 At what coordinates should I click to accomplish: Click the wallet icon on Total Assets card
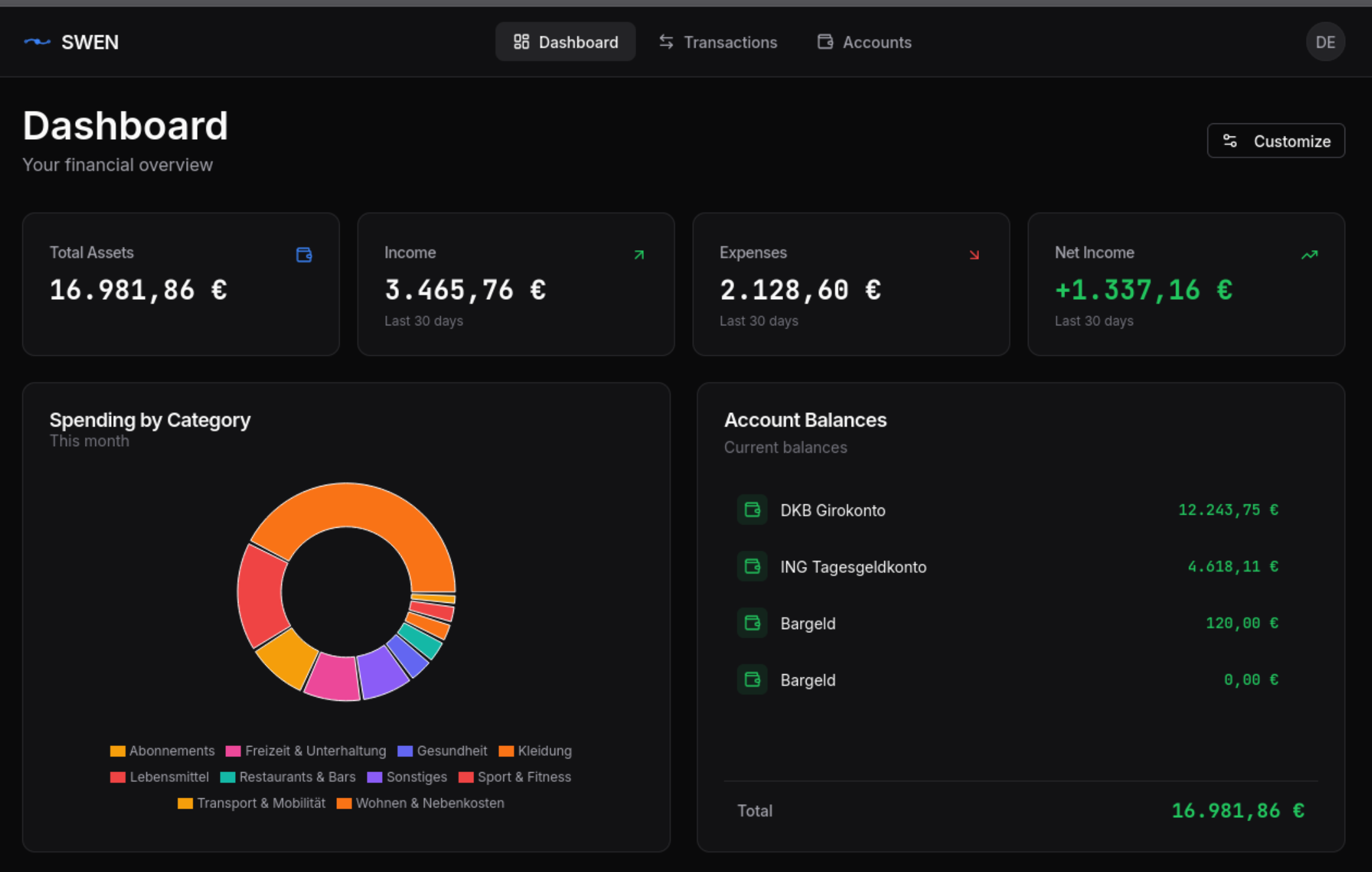[304, 255]
